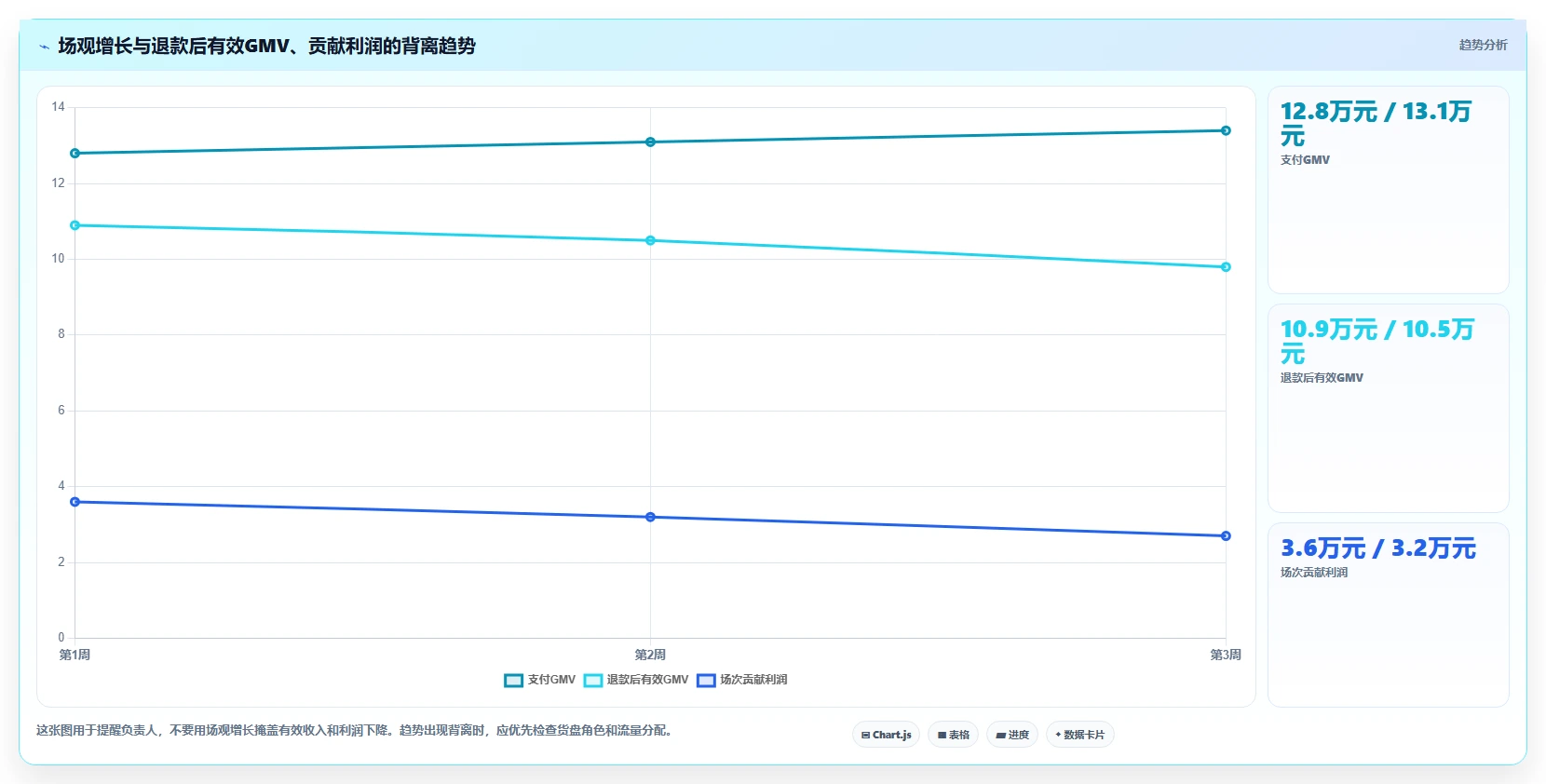
Task: Click the 趋势分析 label in the header
Action: pos(1483,45)
